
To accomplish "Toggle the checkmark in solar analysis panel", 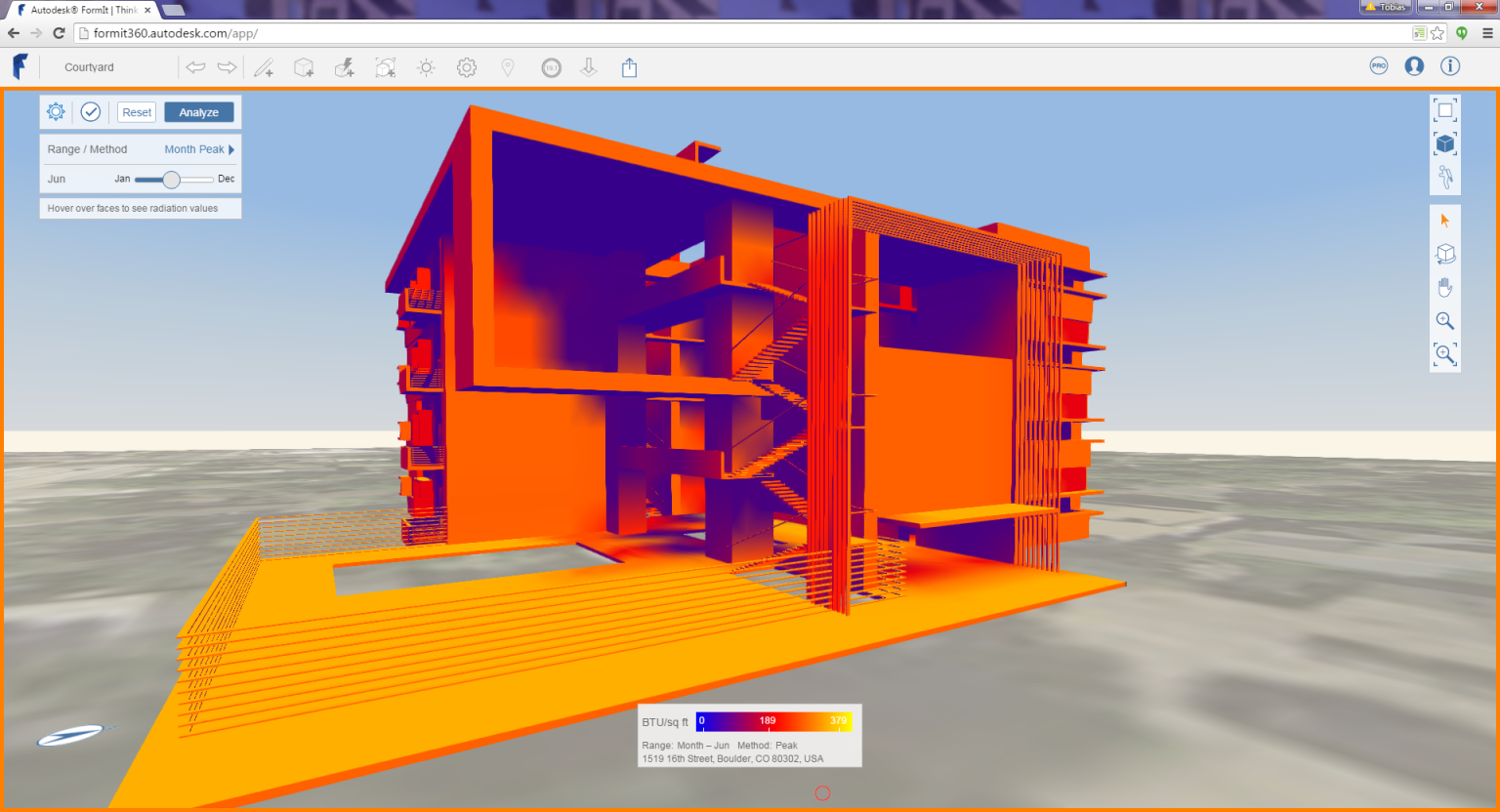I will coord(91,112).
